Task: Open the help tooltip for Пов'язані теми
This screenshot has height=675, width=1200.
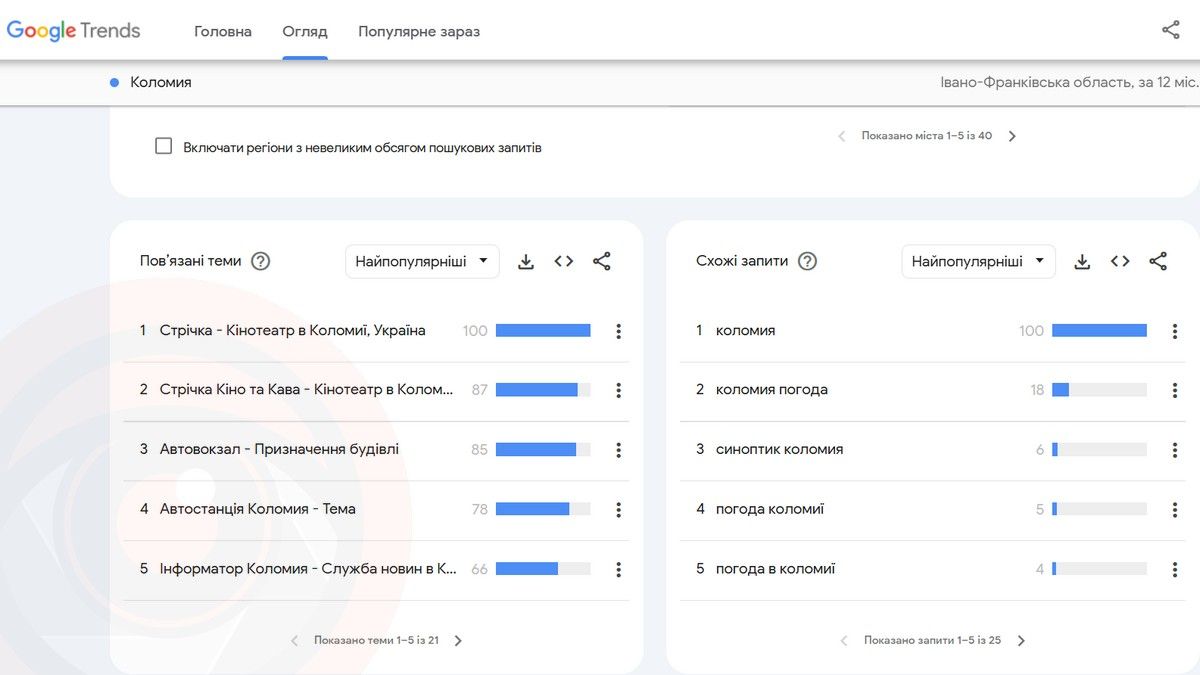Action: (259, 260)
